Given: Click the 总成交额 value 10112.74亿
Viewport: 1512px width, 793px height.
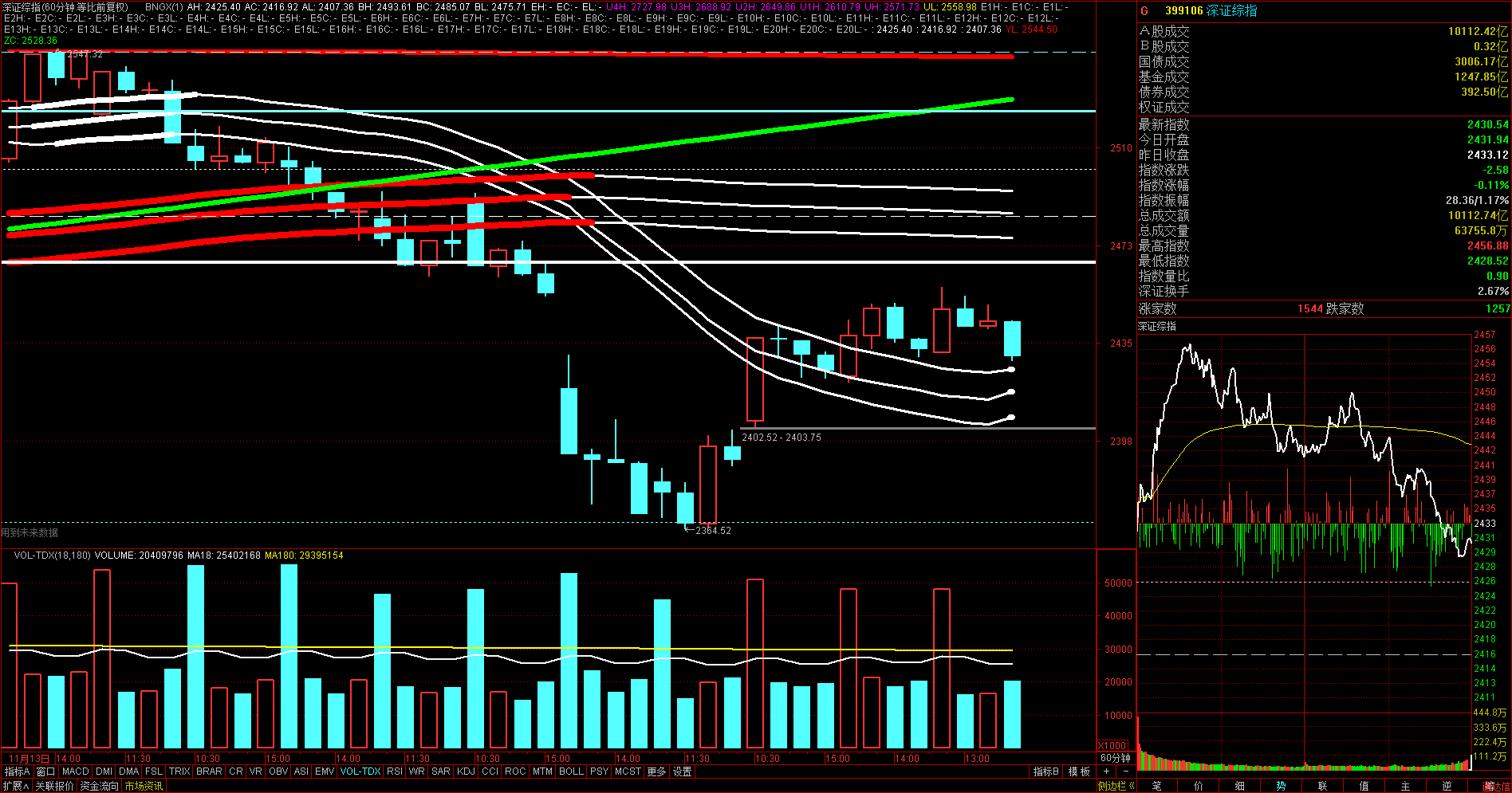Looking at the screenshot, I should click(x=1478, y=215).
